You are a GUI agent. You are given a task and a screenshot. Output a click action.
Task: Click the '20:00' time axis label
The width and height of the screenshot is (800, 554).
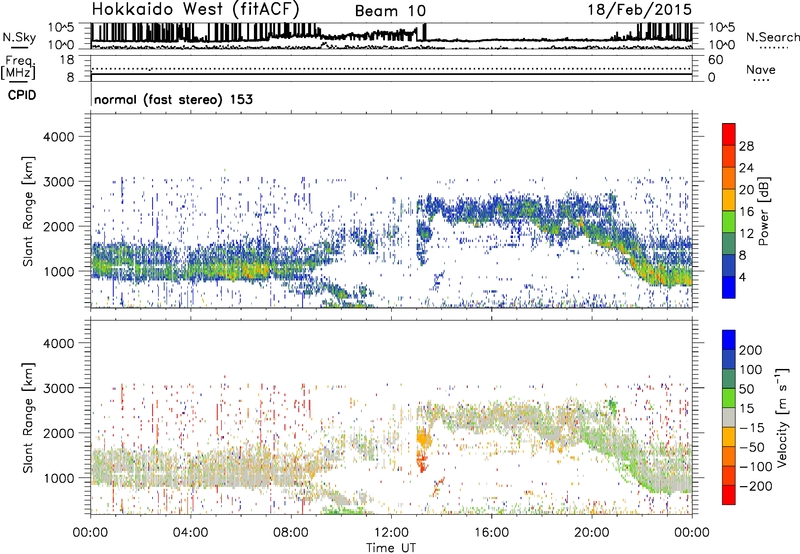click(592, 533)
